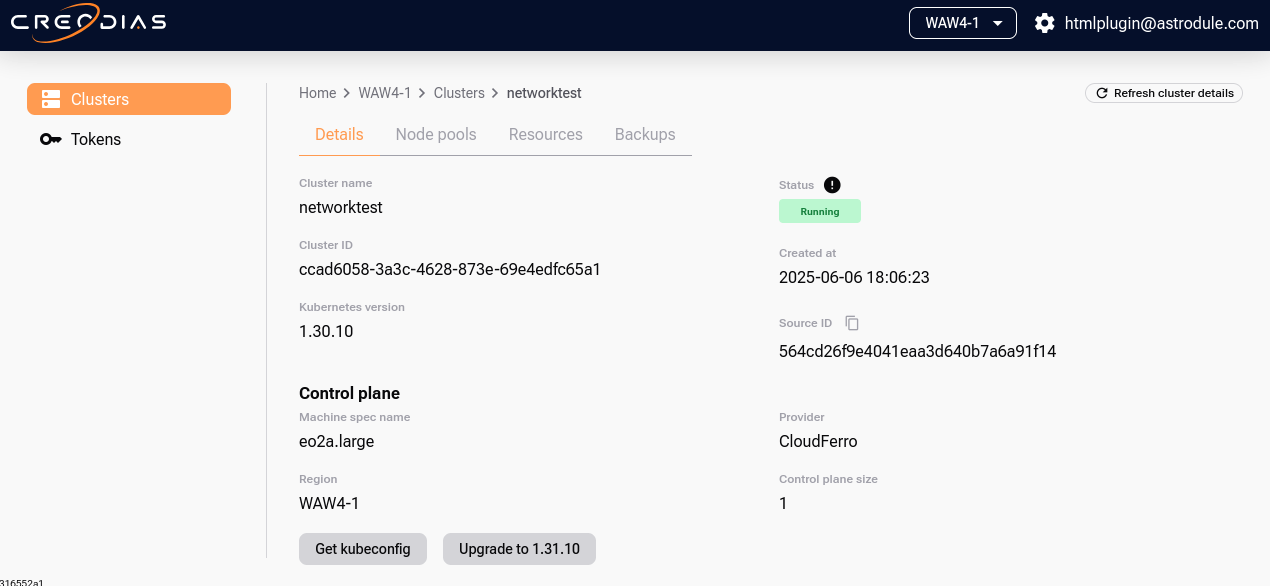Select the Clusters sidebar icon
Screen dimensions: 1270x586
pos(50,99)
